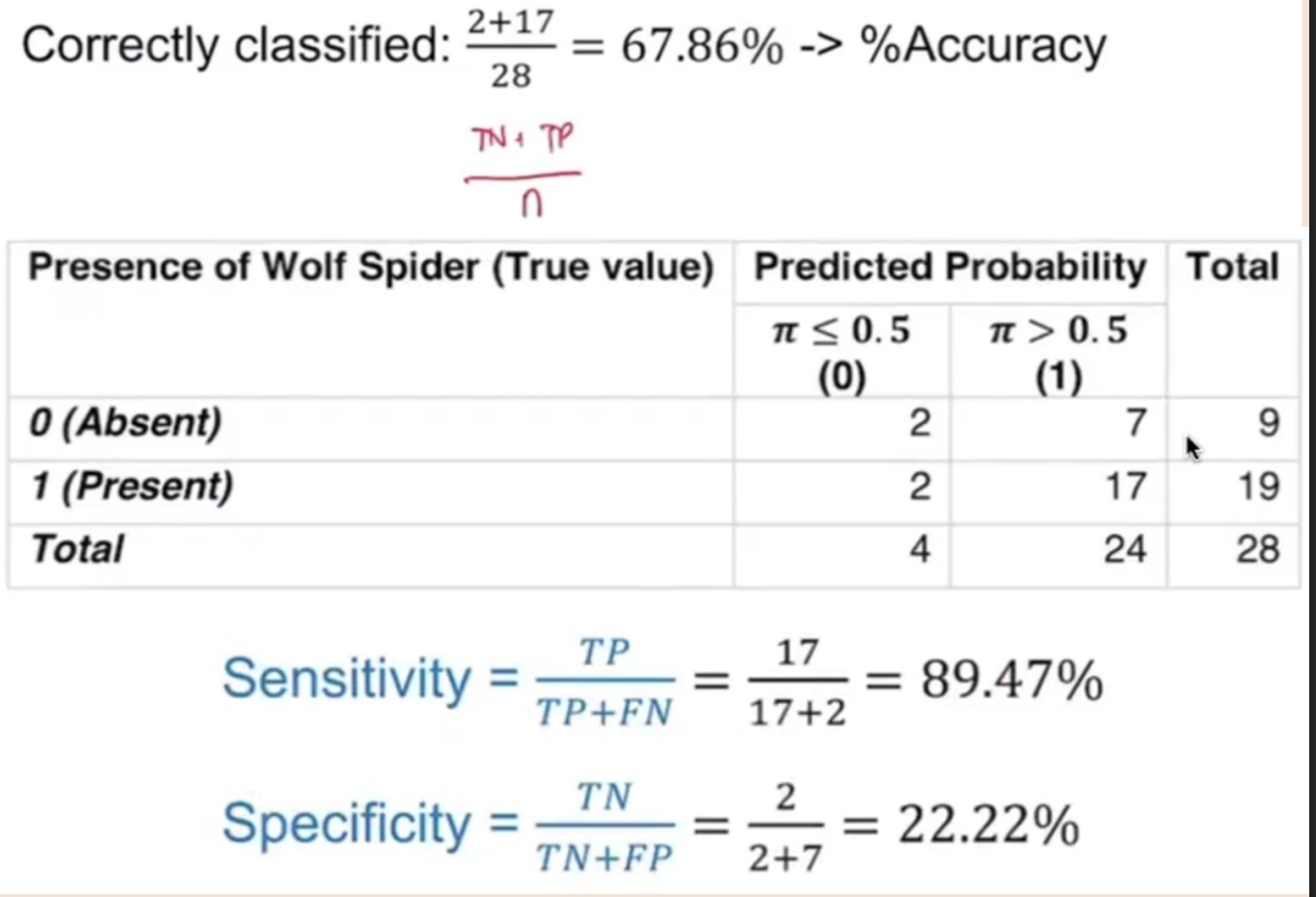Select the 67.86% accuracy value
This screenshot has height=897, width=1316.
(702, 46)
